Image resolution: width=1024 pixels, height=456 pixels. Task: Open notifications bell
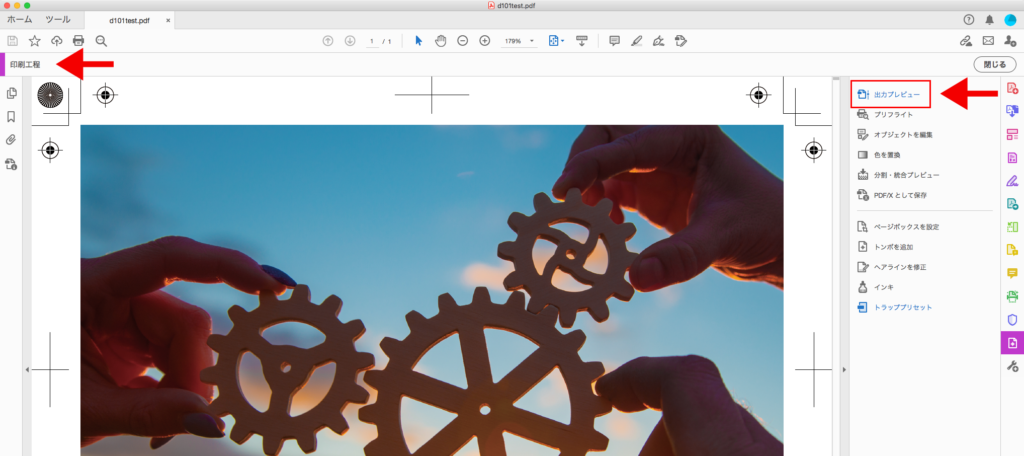[x=989, y=20]
